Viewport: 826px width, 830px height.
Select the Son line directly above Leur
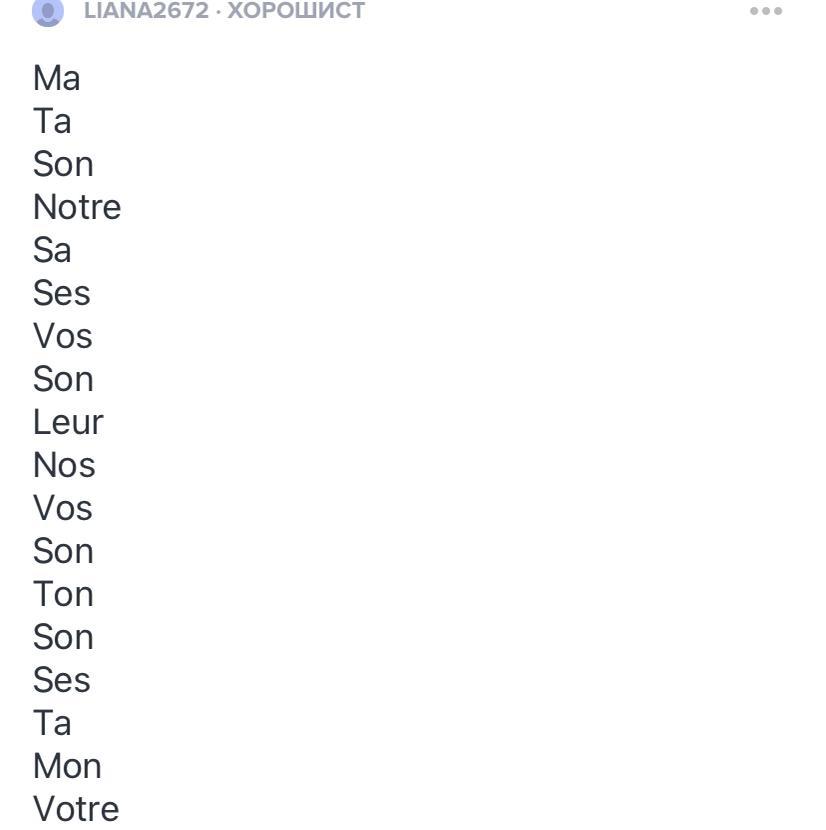pyautogui.click(x=63, y=379)
